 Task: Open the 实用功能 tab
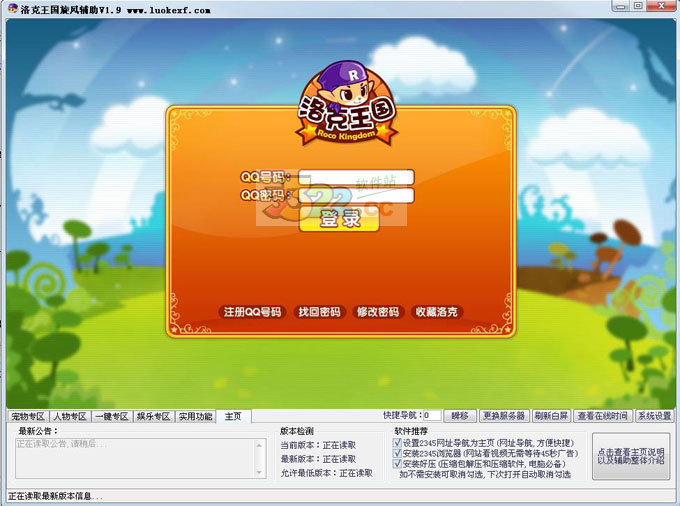point(195,416)
